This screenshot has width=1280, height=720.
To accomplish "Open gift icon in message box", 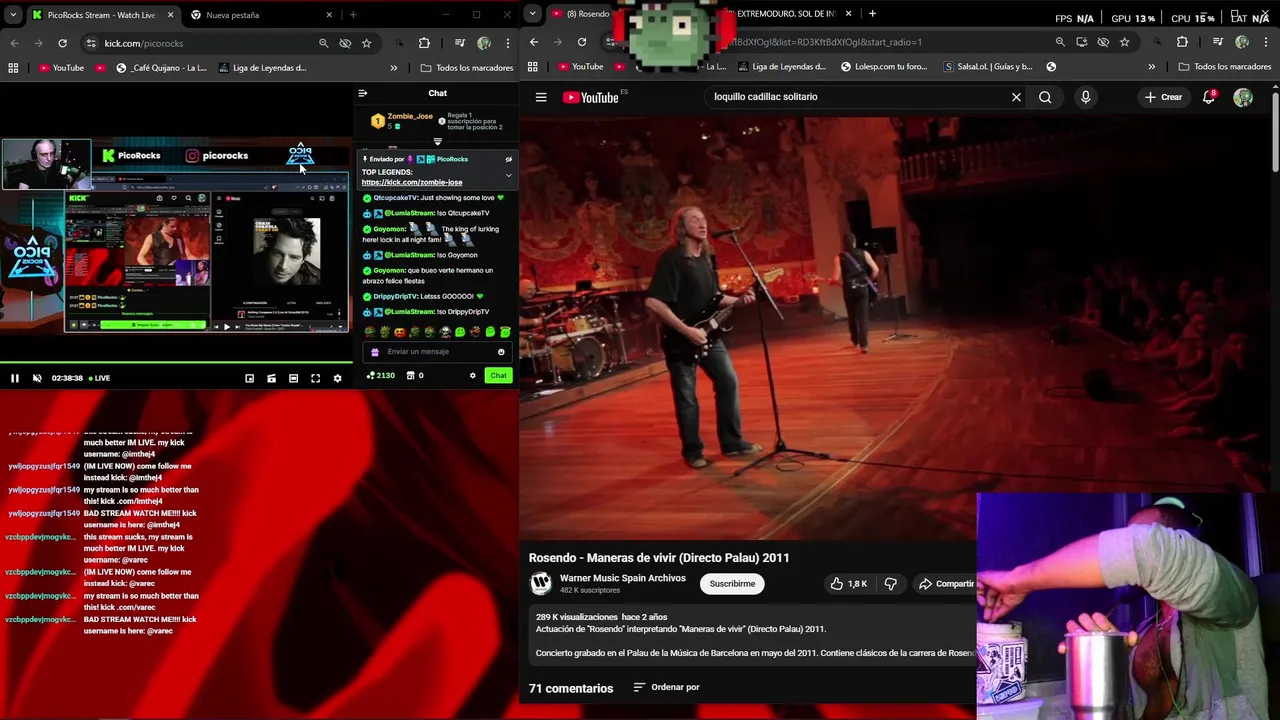I will (375, 352).
